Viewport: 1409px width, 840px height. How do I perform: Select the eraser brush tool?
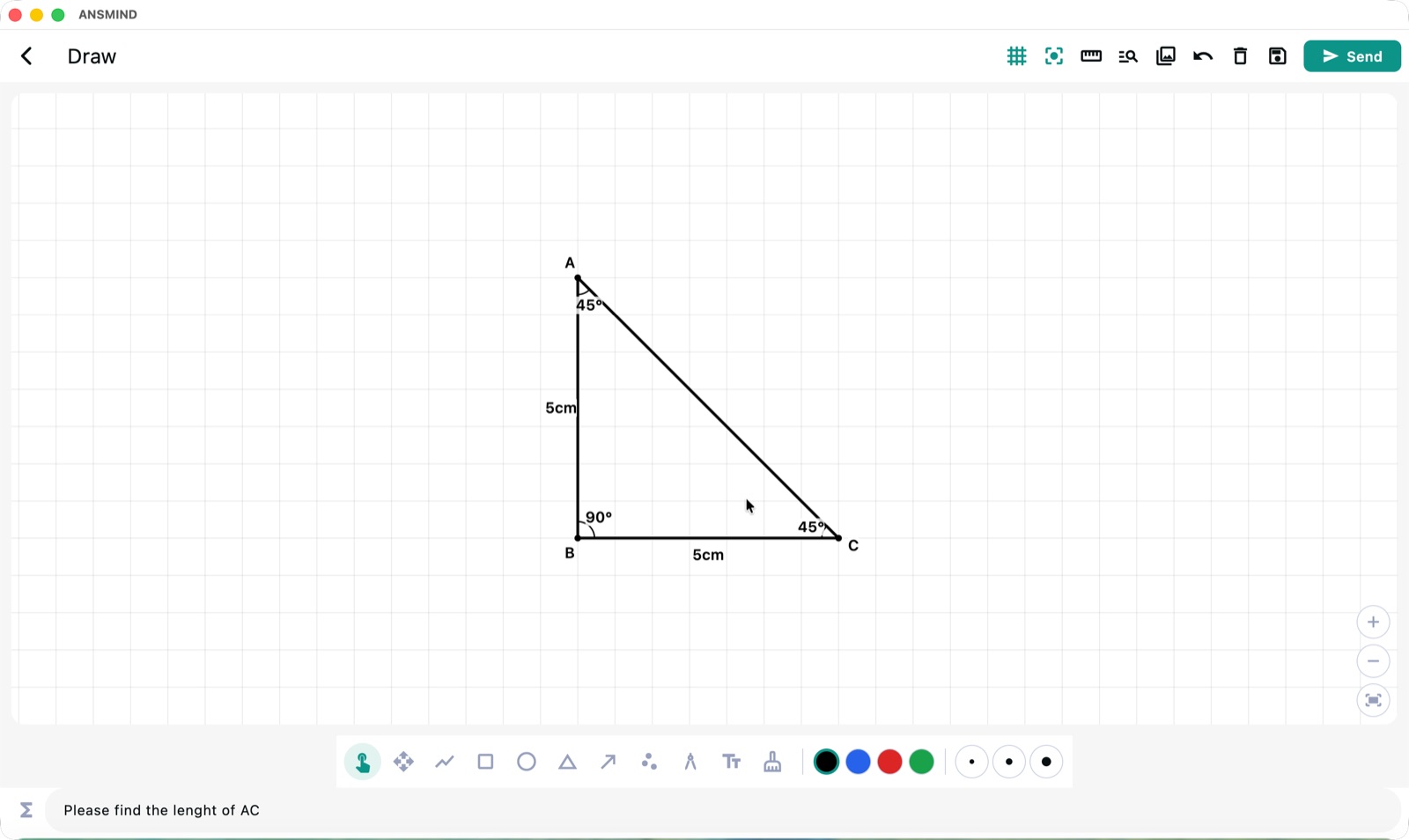tap(772, 762)
